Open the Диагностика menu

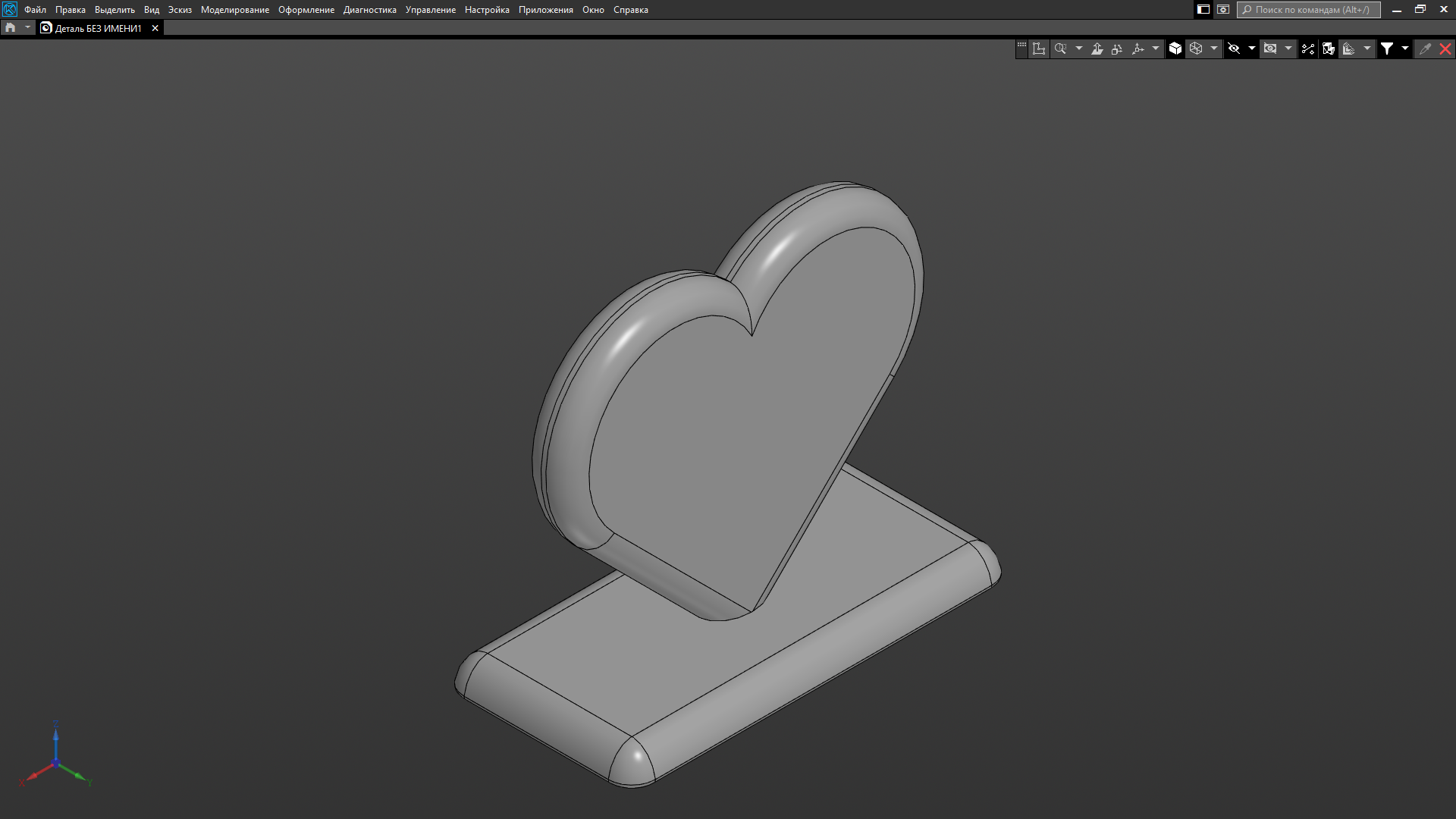point(369,10)
